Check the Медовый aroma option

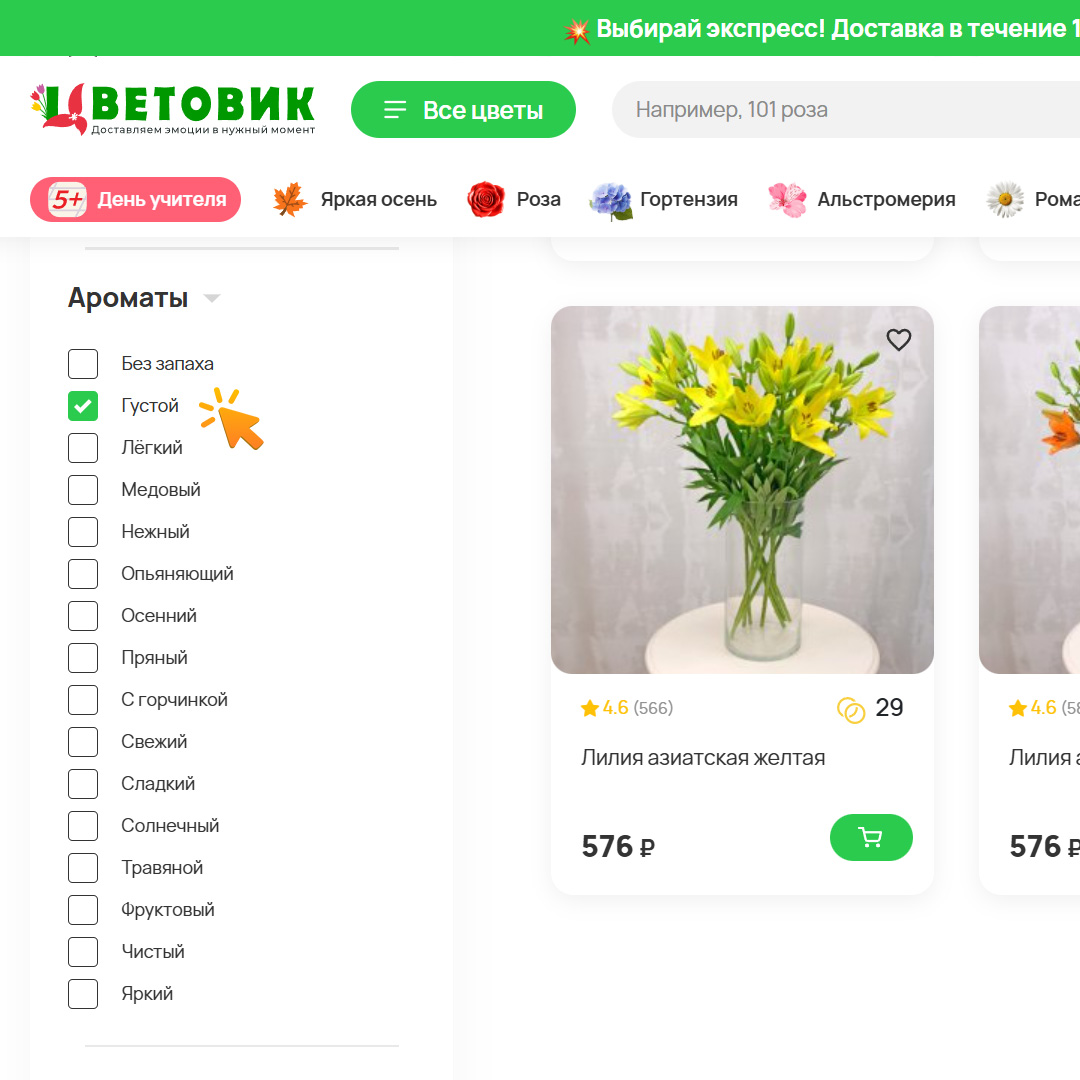coord(83,490)
